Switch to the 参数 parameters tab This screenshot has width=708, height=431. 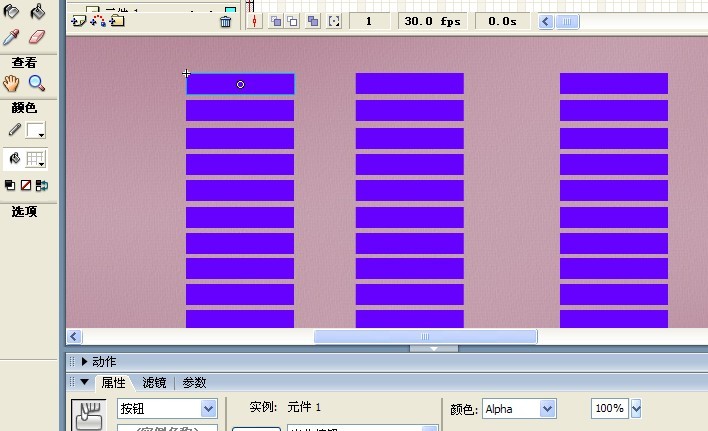194,382
